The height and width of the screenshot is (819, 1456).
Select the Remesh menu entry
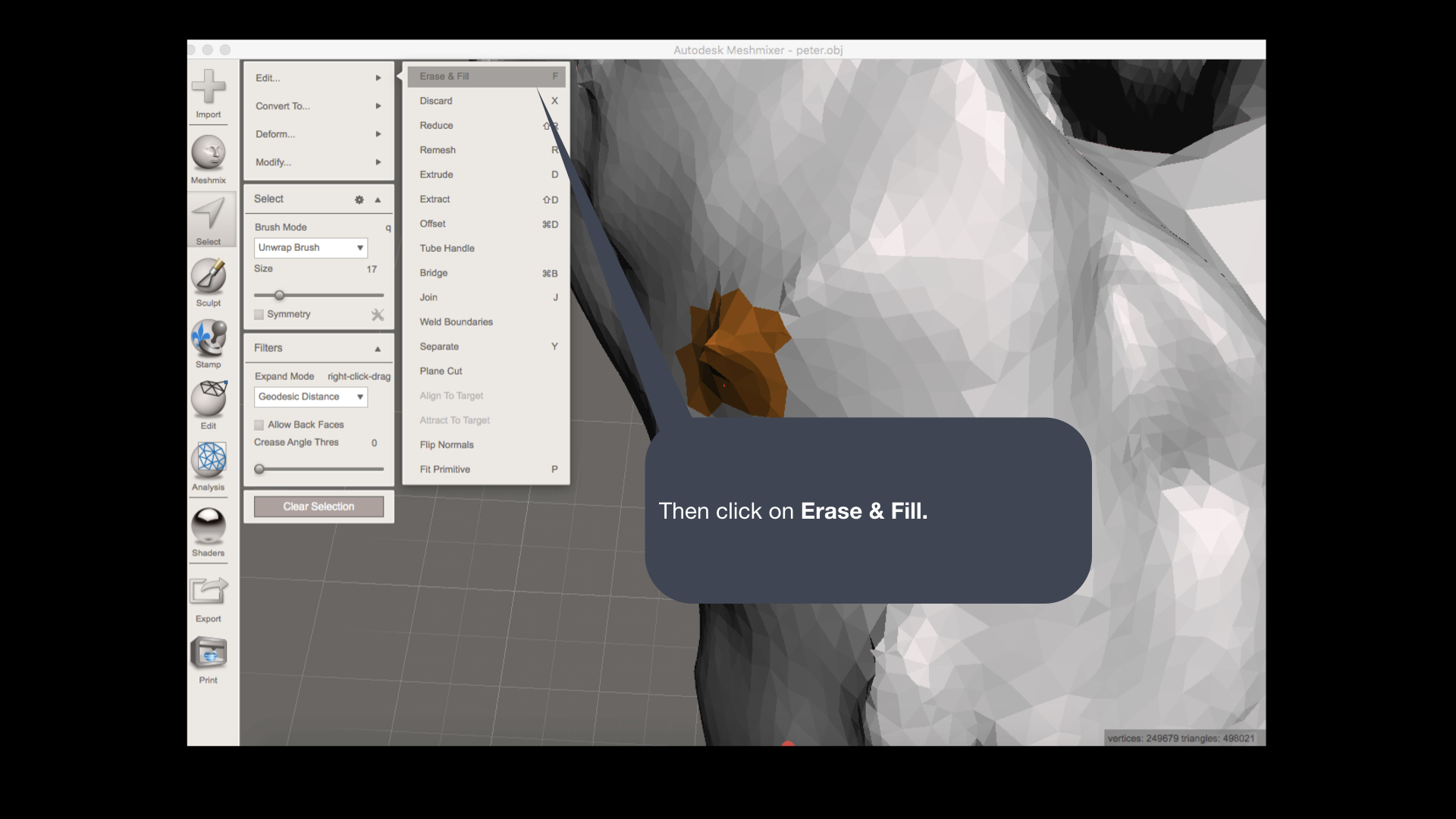pos(438,150)
